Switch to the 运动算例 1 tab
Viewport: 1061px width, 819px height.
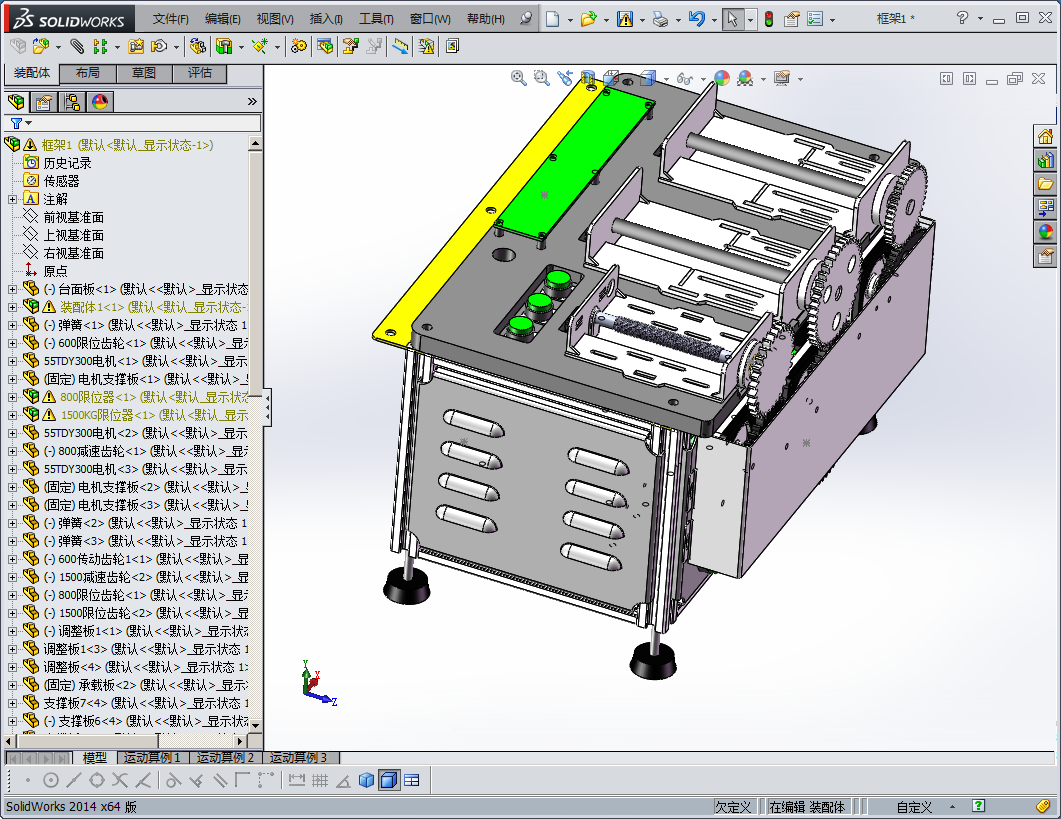(x=152, y=757)
